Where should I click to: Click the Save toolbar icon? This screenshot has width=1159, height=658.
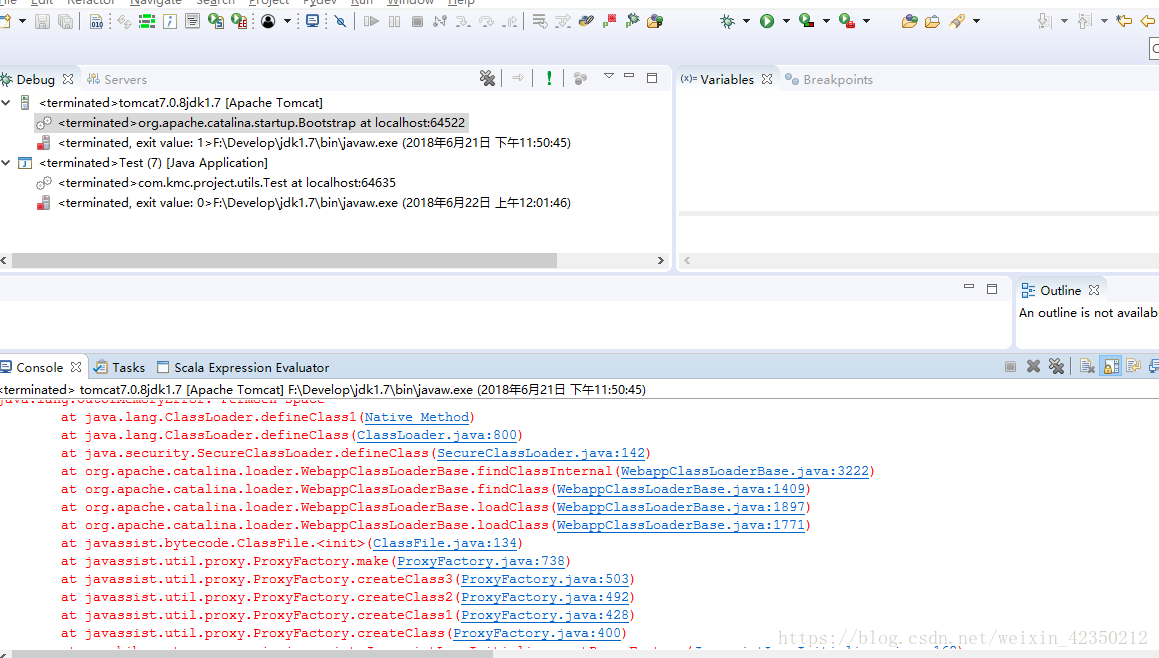coord(42,21)
